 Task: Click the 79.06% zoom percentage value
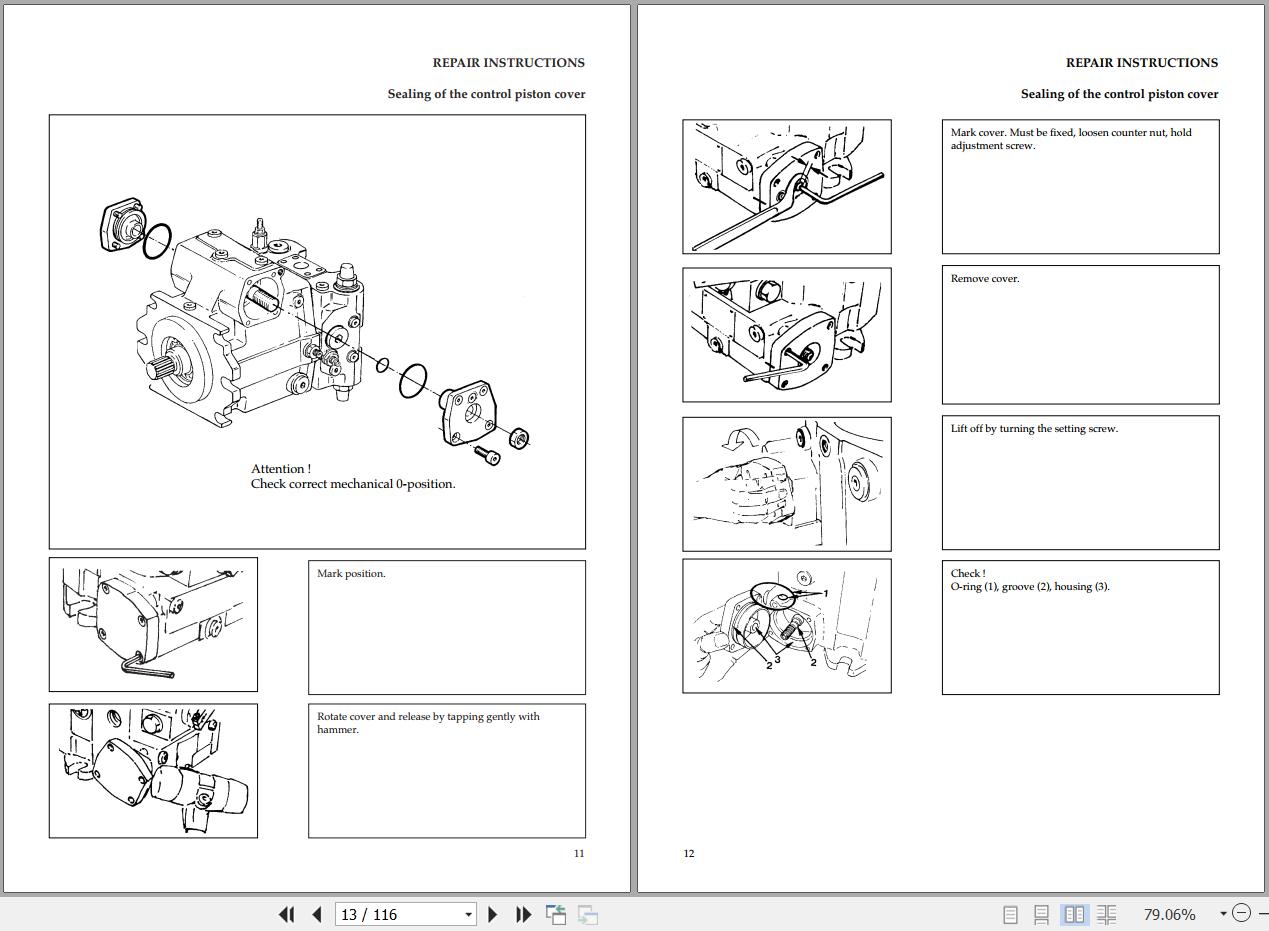pos(1168,914)
